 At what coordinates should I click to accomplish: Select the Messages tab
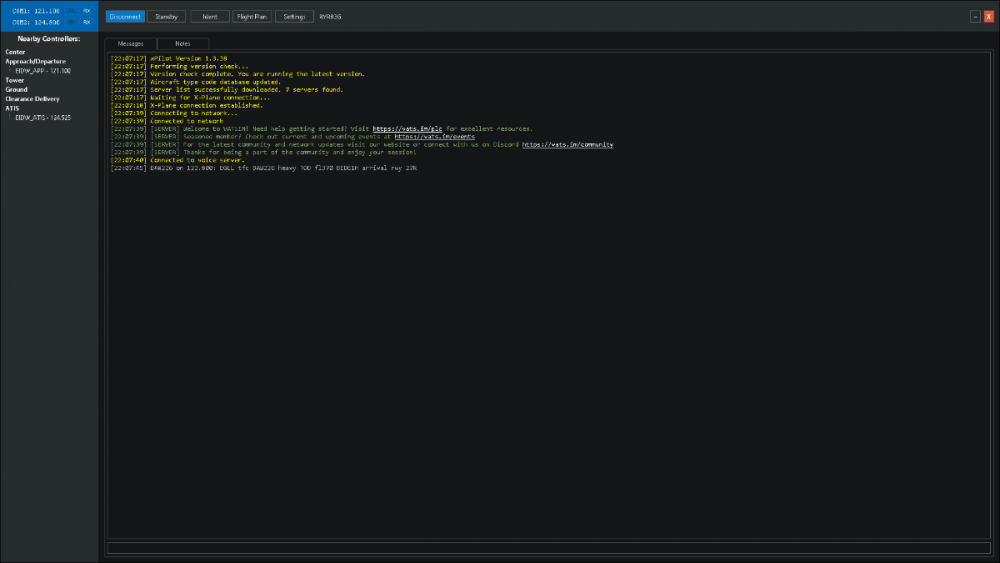pyautogui.click(x=131, y=44)
